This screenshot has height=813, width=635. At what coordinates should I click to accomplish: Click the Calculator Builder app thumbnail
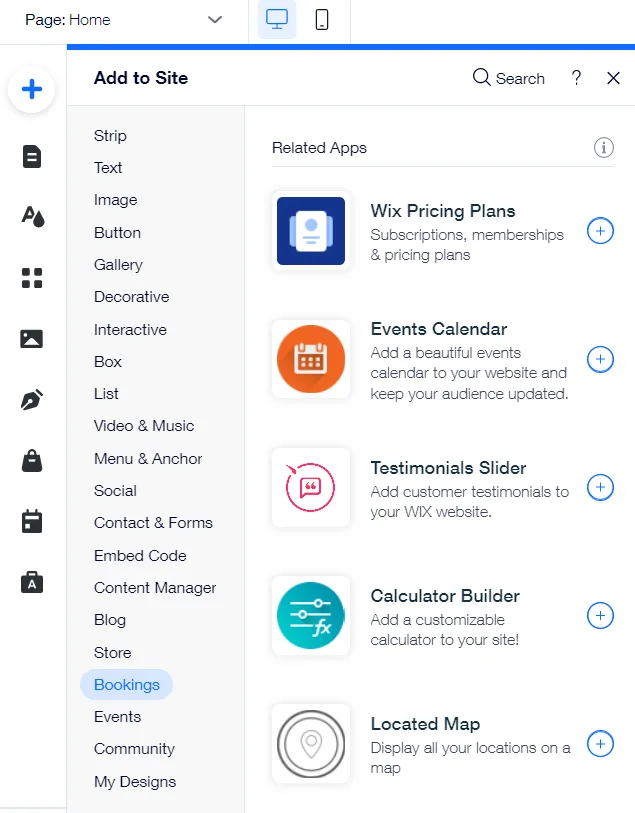coord(311,615)
